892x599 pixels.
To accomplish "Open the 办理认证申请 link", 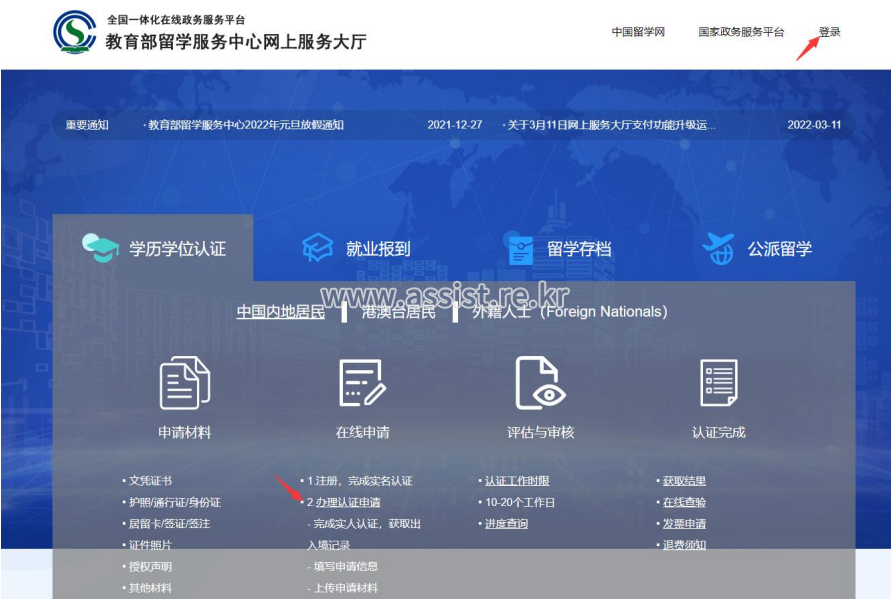I will (x=347, y=502).
